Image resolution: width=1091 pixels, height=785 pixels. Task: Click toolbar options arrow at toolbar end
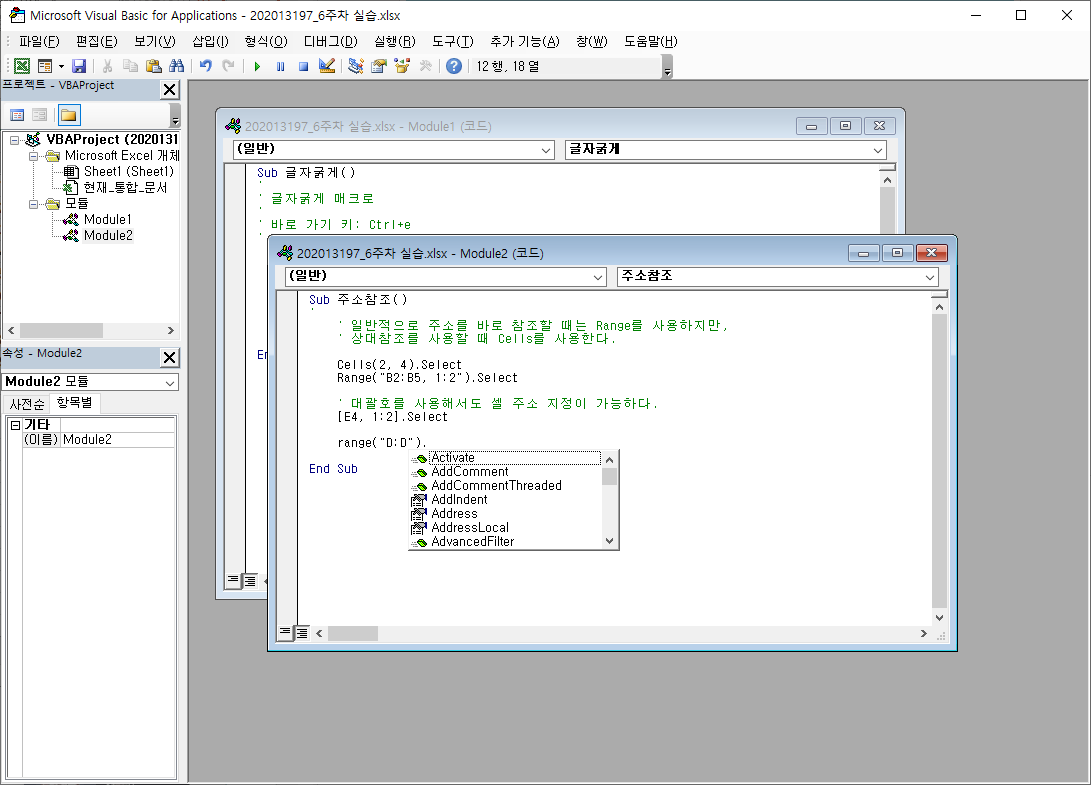tap(667, 68)
